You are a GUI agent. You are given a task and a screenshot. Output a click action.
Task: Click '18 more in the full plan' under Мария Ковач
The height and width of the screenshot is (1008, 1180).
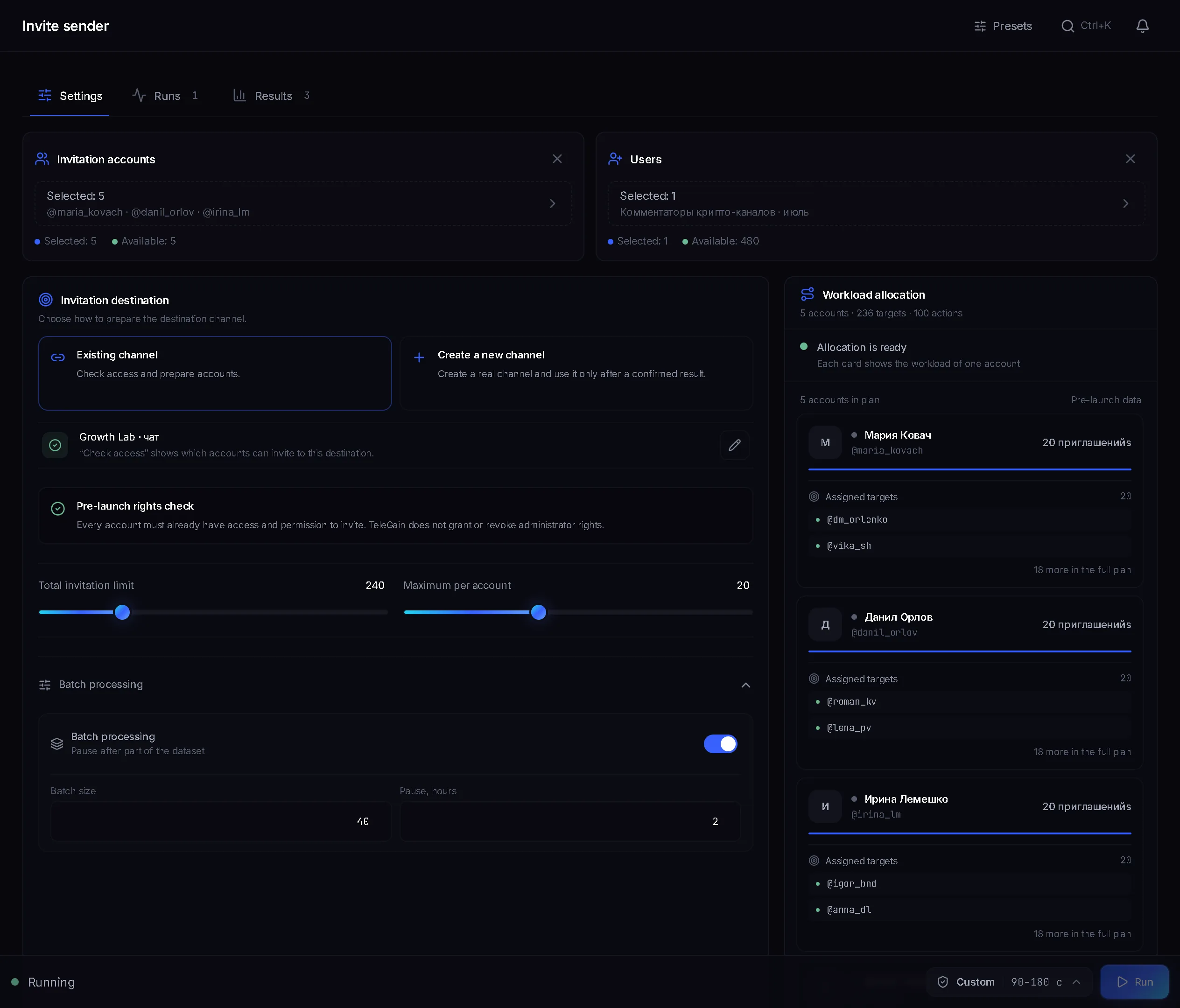pos(1082,570)
